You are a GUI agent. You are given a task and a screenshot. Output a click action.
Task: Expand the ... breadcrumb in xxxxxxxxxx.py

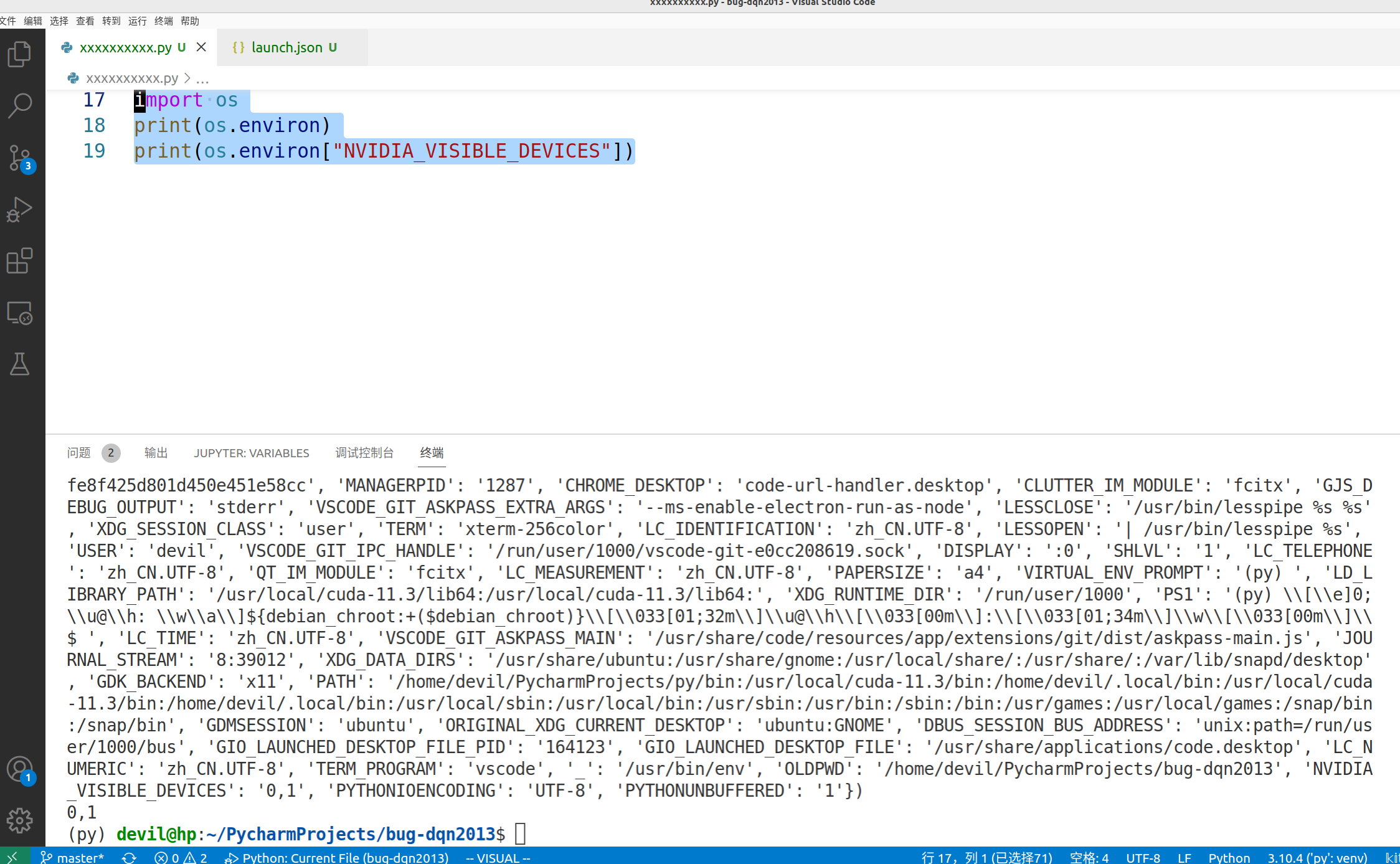click(x=203, y=78)
